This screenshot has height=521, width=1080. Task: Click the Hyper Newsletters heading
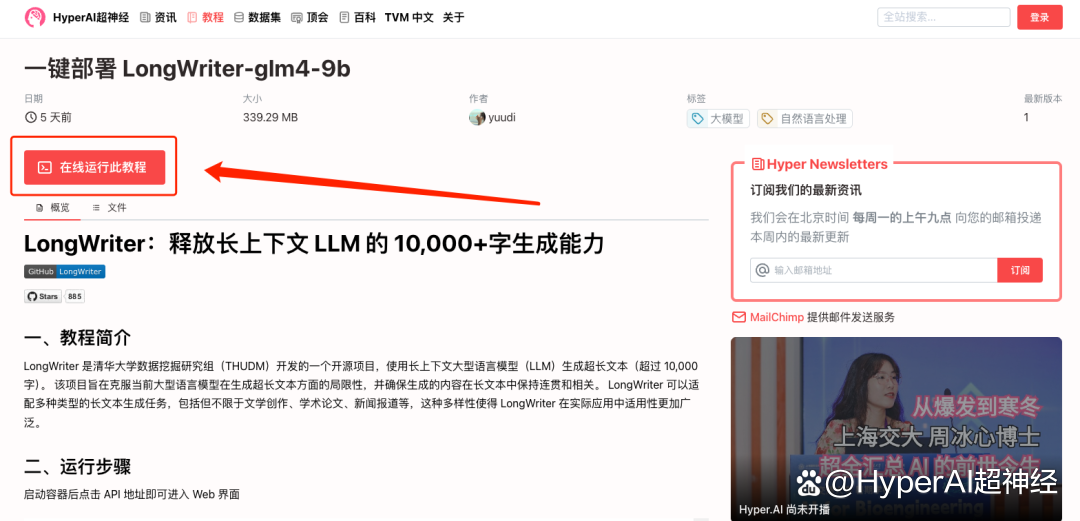tap(819, 164)
